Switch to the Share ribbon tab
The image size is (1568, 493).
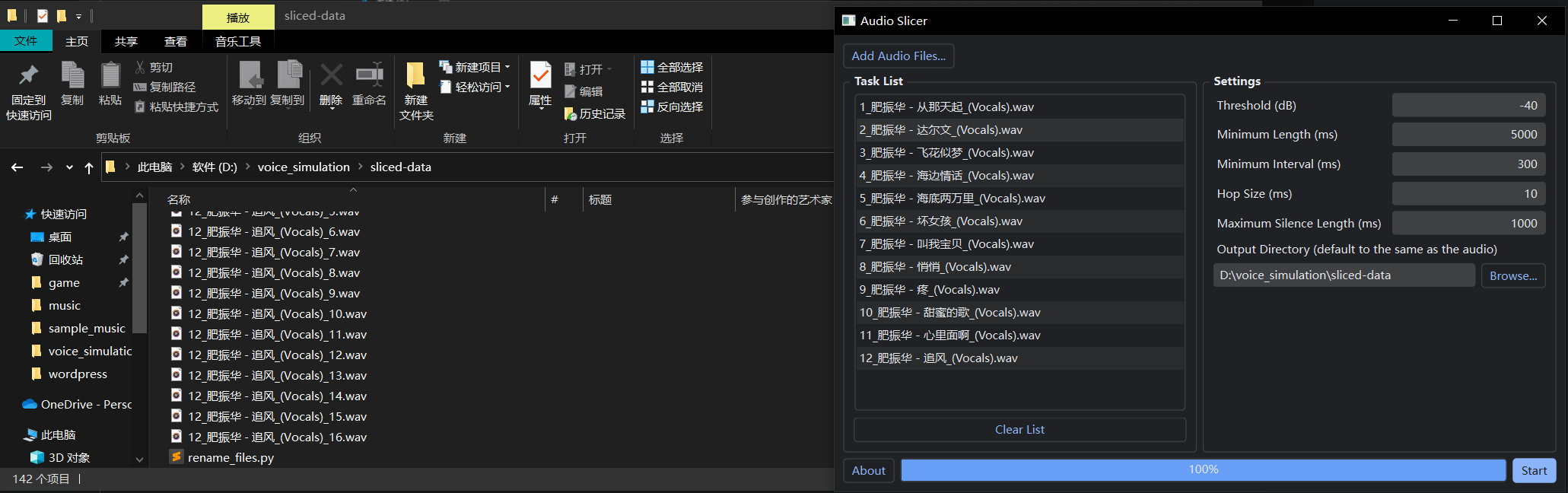pyautogui.click(x=126, y=41)
